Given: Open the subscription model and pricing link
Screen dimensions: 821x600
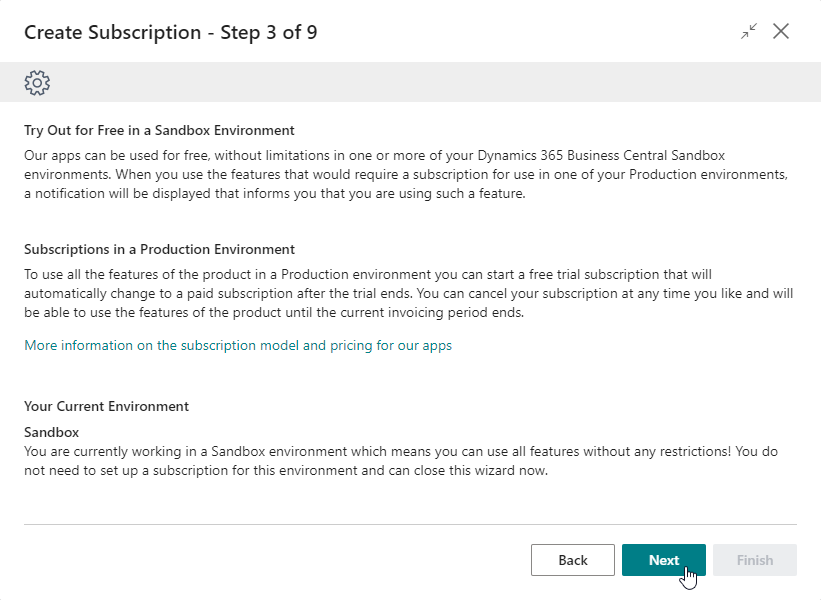Looking at the screenshot, I should coord(238,345).
